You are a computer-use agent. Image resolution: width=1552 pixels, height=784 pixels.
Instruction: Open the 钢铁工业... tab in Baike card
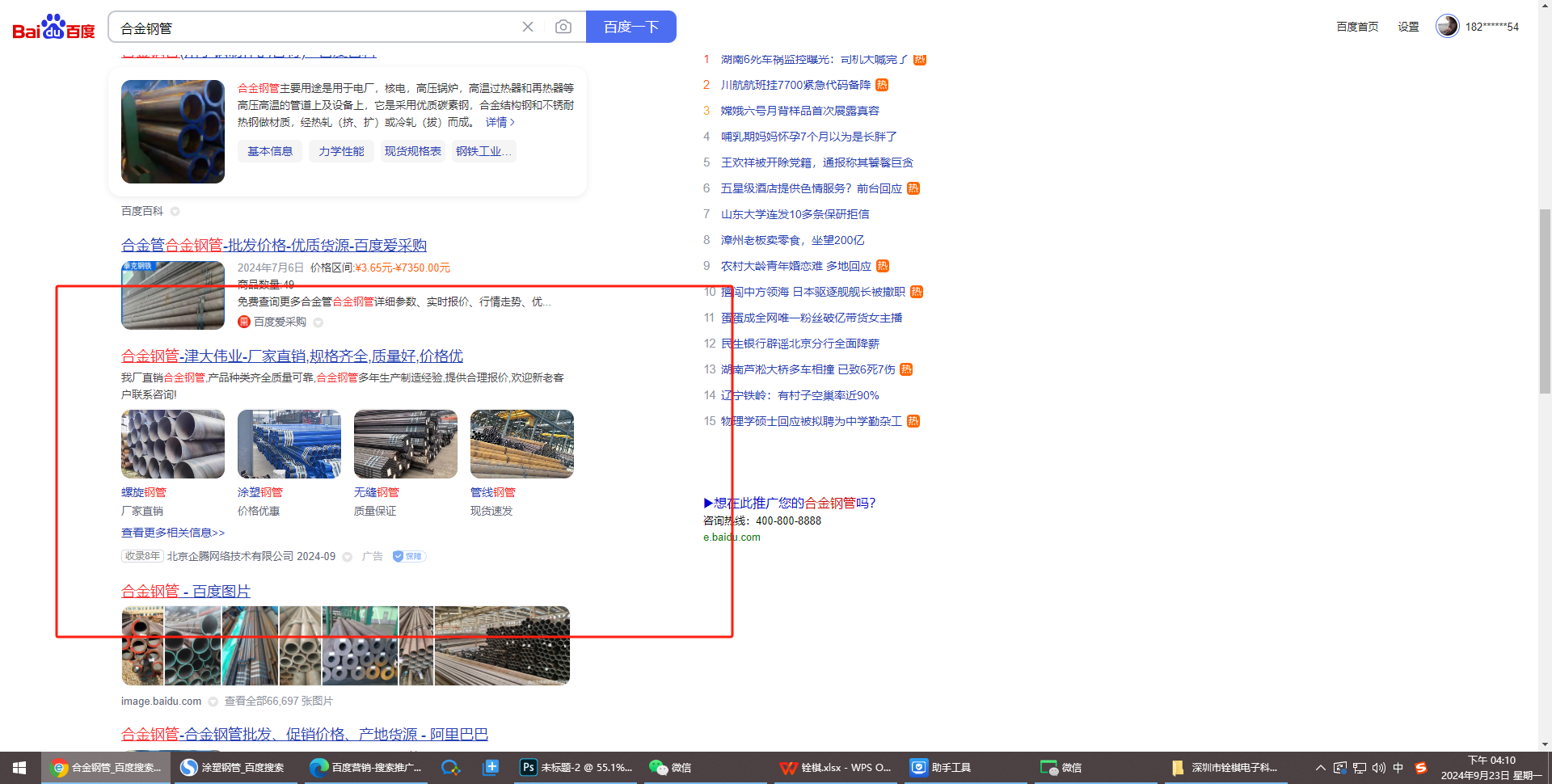tap(483, 151)
